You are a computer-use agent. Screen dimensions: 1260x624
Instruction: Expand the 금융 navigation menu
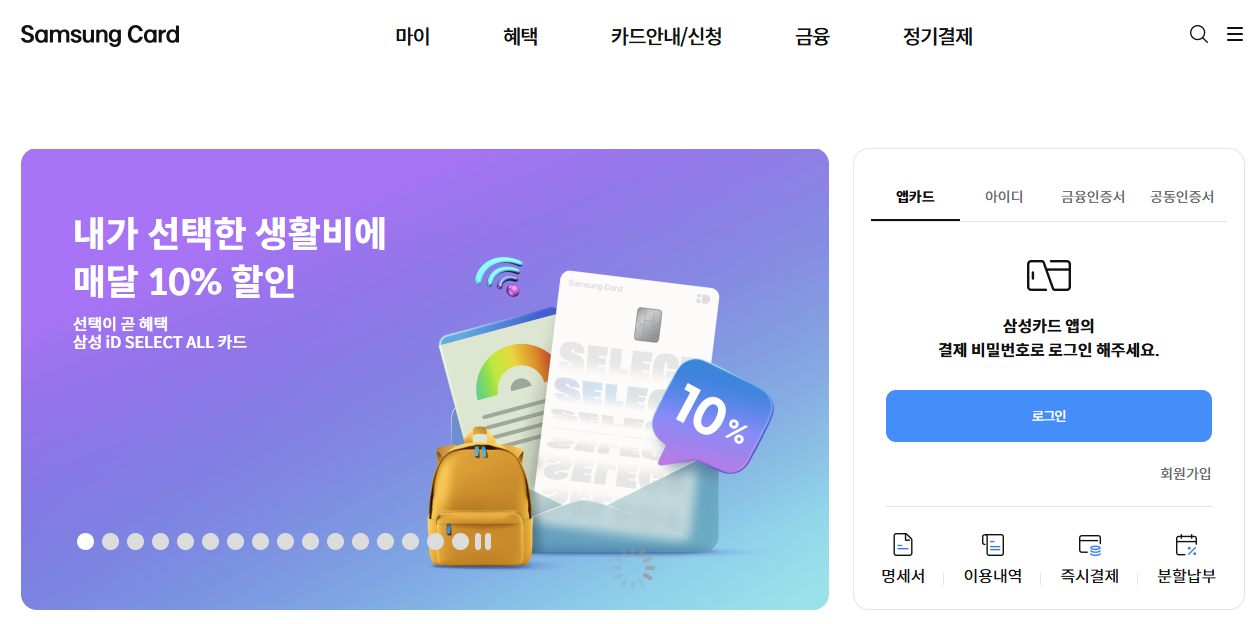coord(812,37)
